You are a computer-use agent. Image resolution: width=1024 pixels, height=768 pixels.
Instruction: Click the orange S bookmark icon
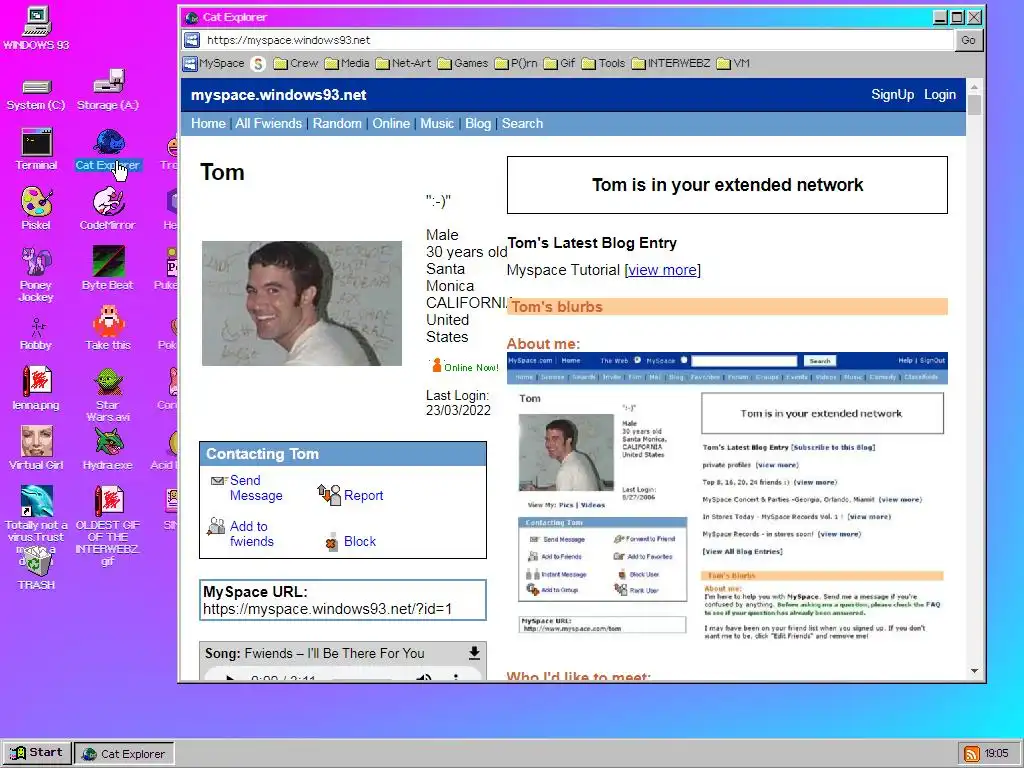click(x=258, y=63)
